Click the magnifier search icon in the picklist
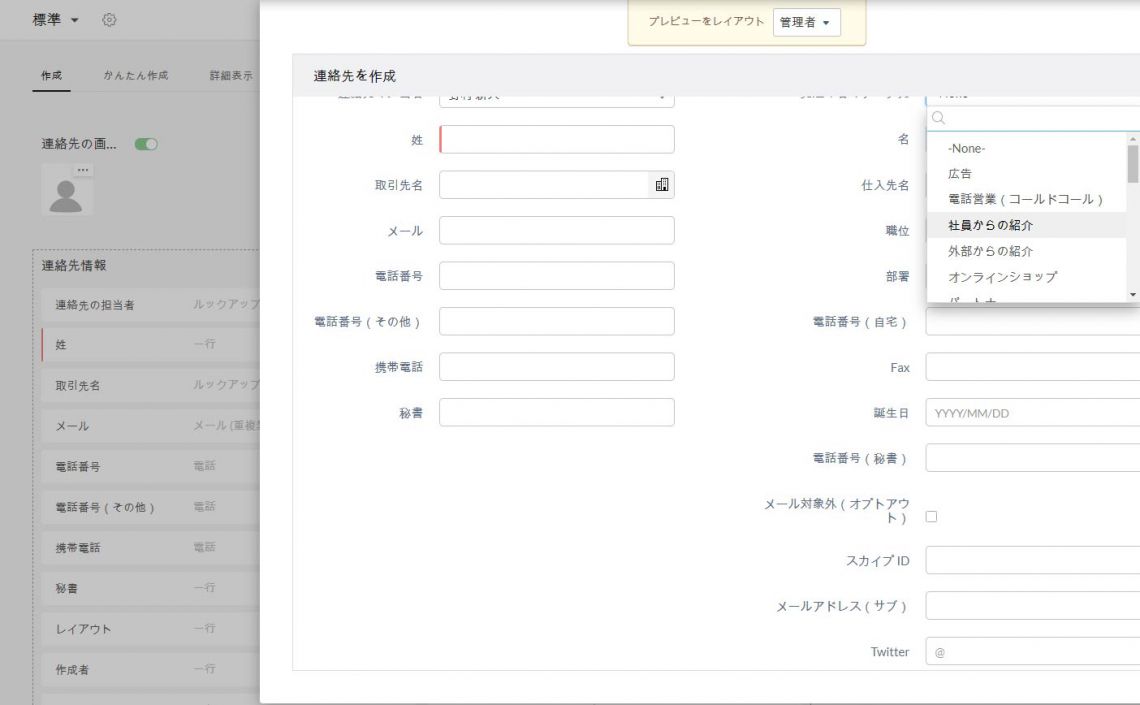This screenshot has width=1140, height=705. (937, 120)
